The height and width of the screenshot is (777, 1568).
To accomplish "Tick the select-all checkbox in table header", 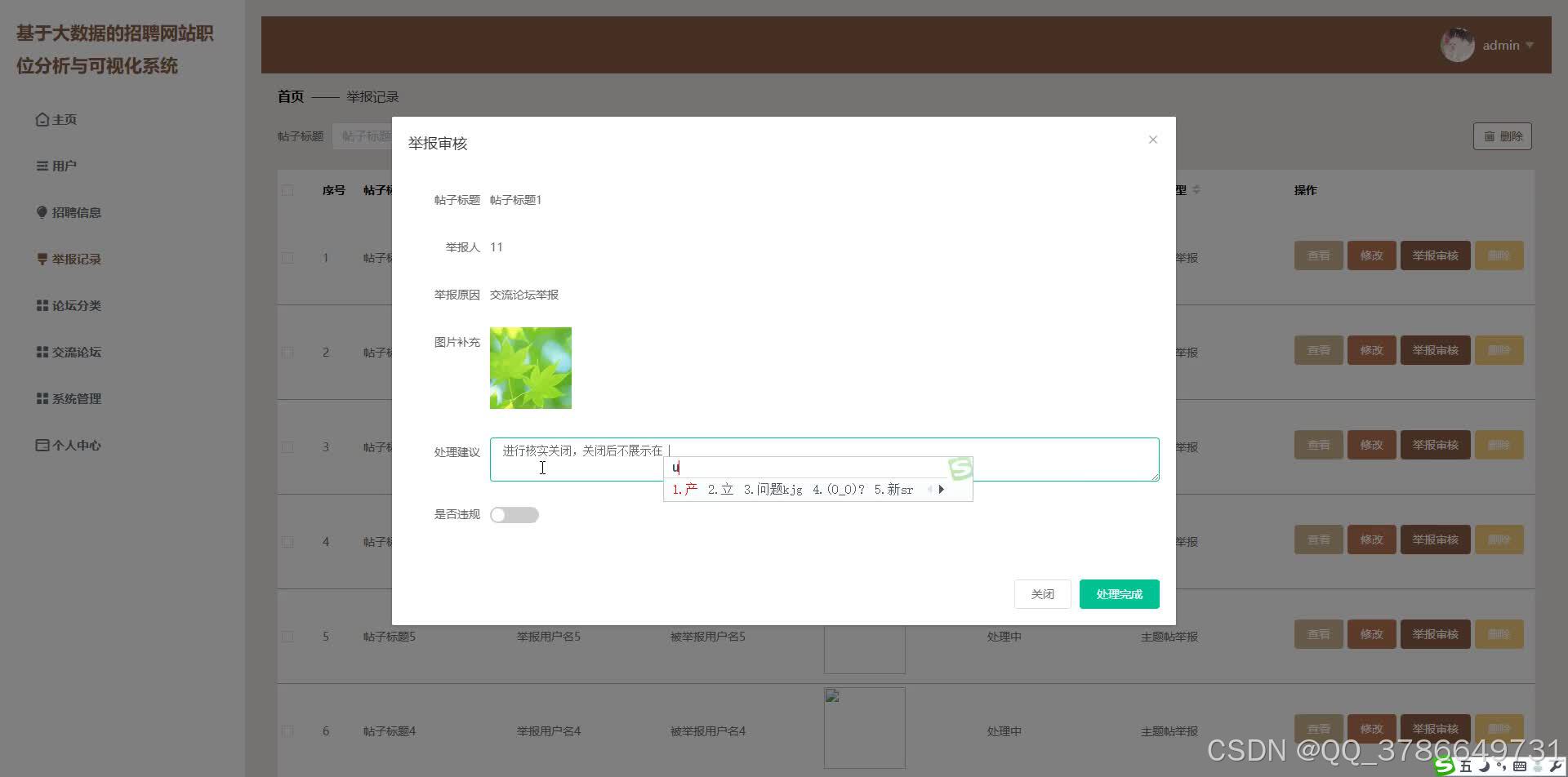I will tap(287, 190).
